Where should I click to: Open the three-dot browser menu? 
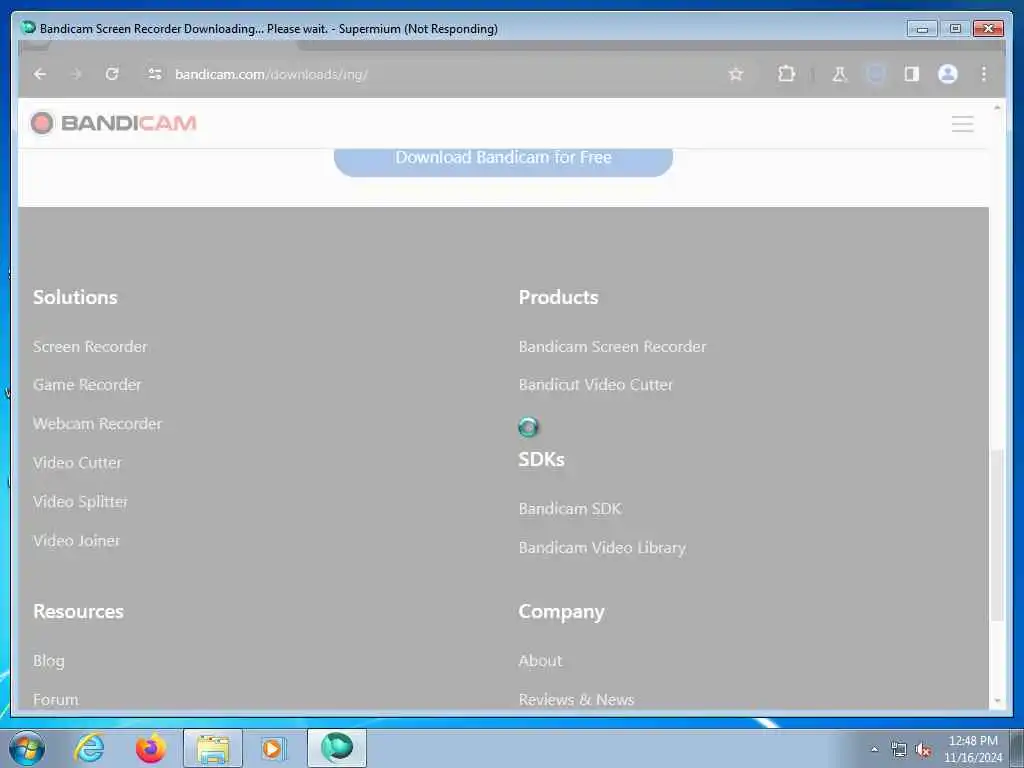[x=984, y=74]
